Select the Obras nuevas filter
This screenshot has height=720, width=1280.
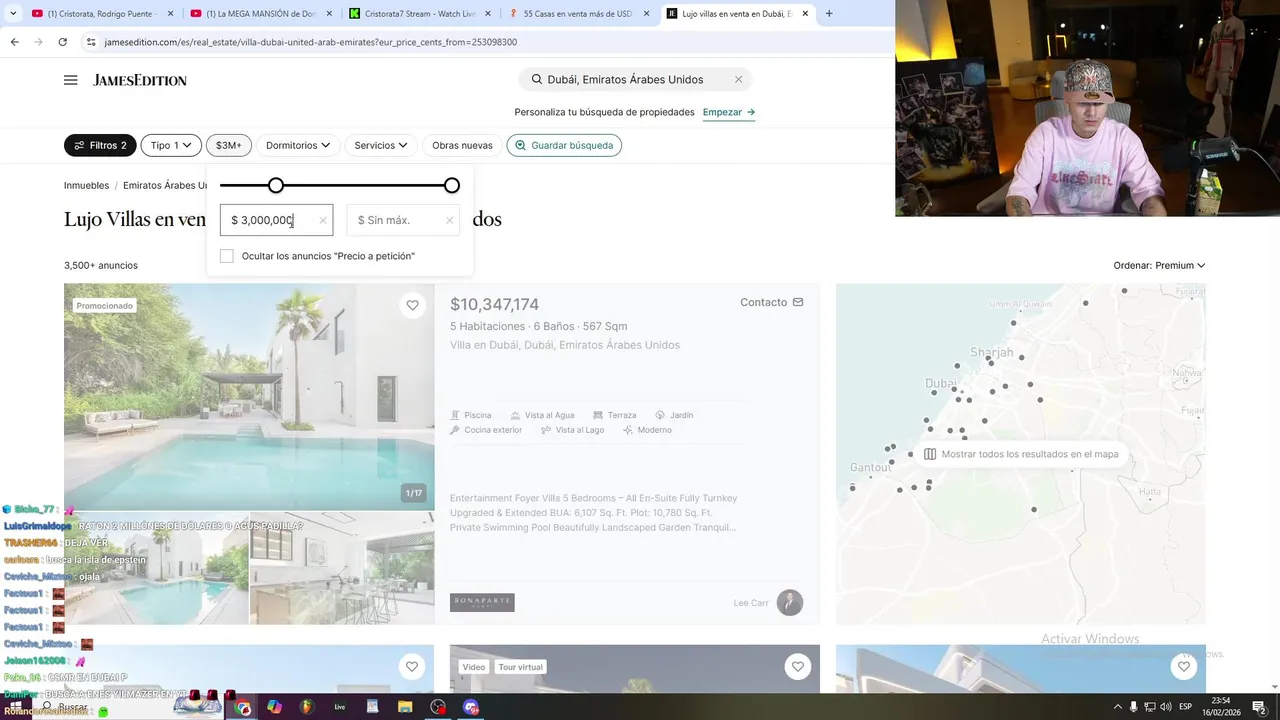(x=462, y=145)
